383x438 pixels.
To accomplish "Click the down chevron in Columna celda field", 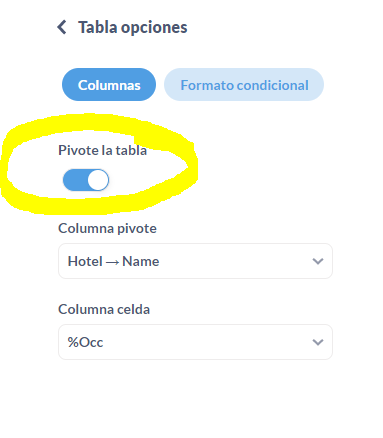I will pos(318,342).
